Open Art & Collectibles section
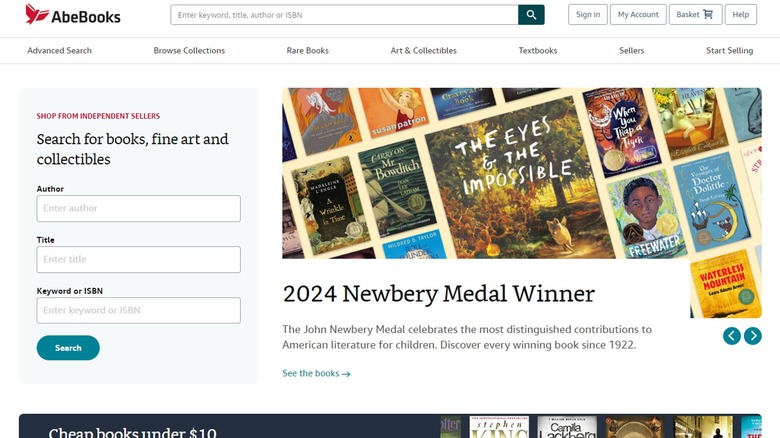The width and height of the screenshot is (780, 438). (423, 51)
